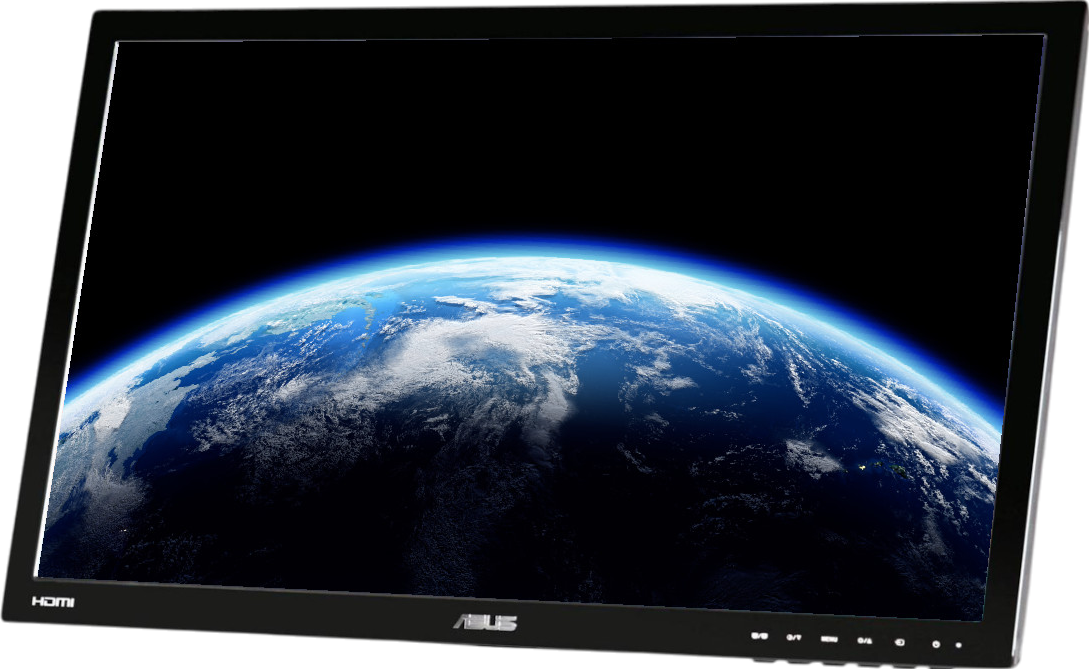The width and height of the screenshot is (1089, 669).
Task: Tap the down-arrow button next to MENU
Action: coord(794,637)
